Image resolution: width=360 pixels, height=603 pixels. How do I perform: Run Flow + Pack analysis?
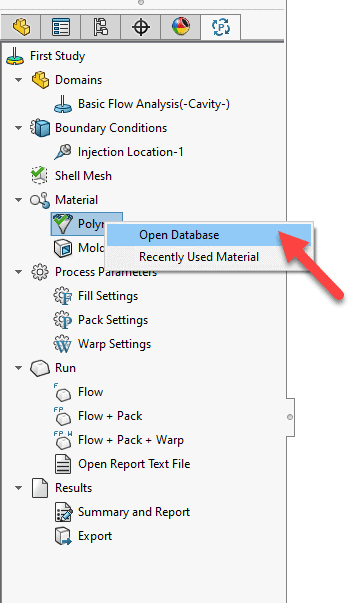click(x=110, y=416)
